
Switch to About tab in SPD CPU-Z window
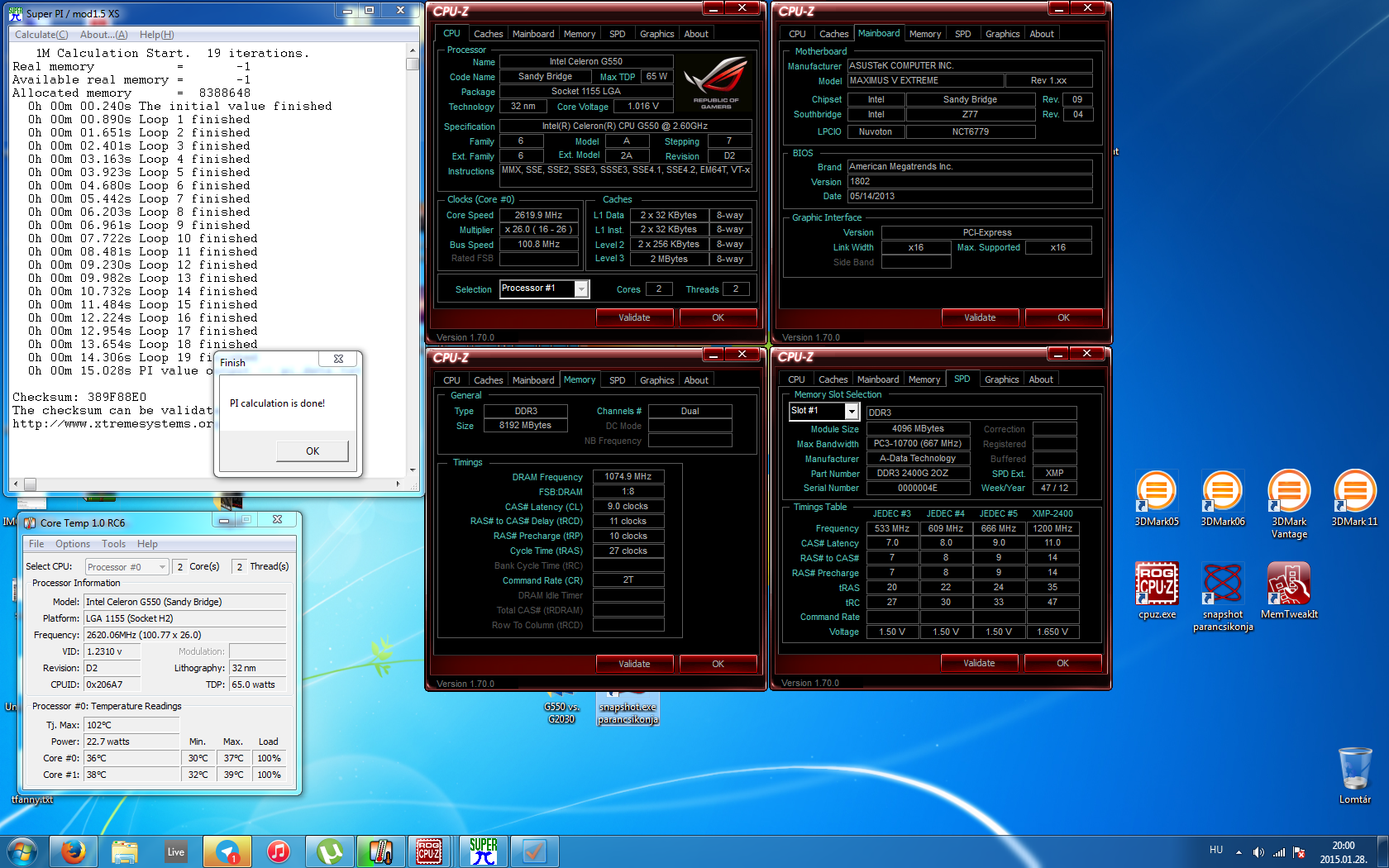pos(1041,379)
